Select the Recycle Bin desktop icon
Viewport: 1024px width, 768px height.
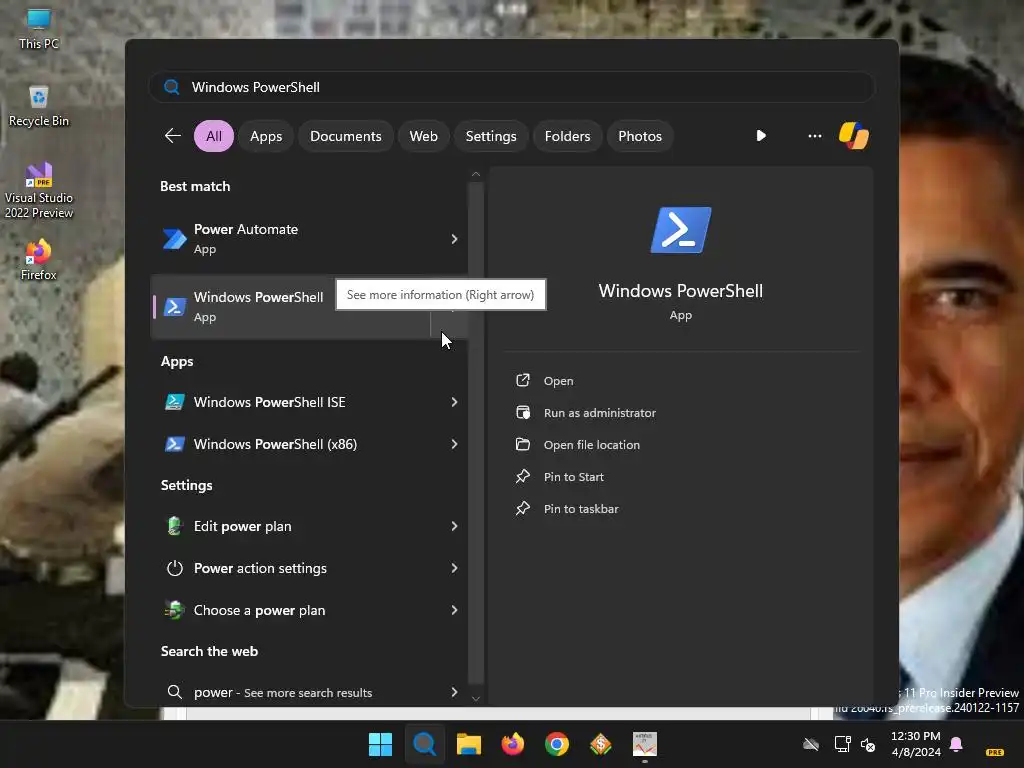39,106
